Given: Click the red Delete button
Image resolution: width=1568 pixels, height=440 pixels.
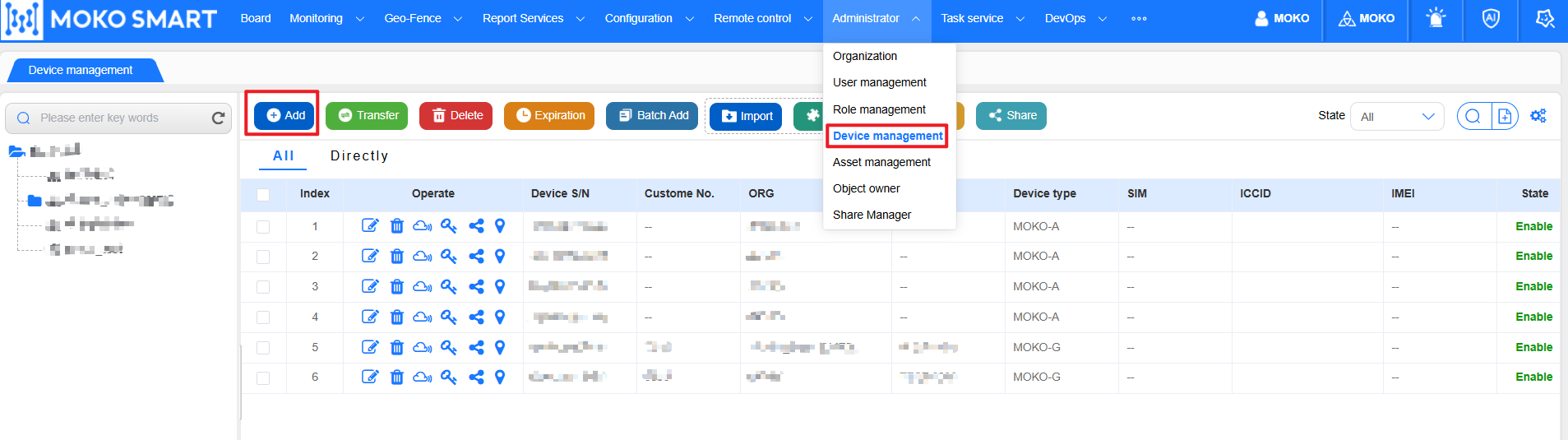Looking at the screenshot, I should (x=456, y=116).
